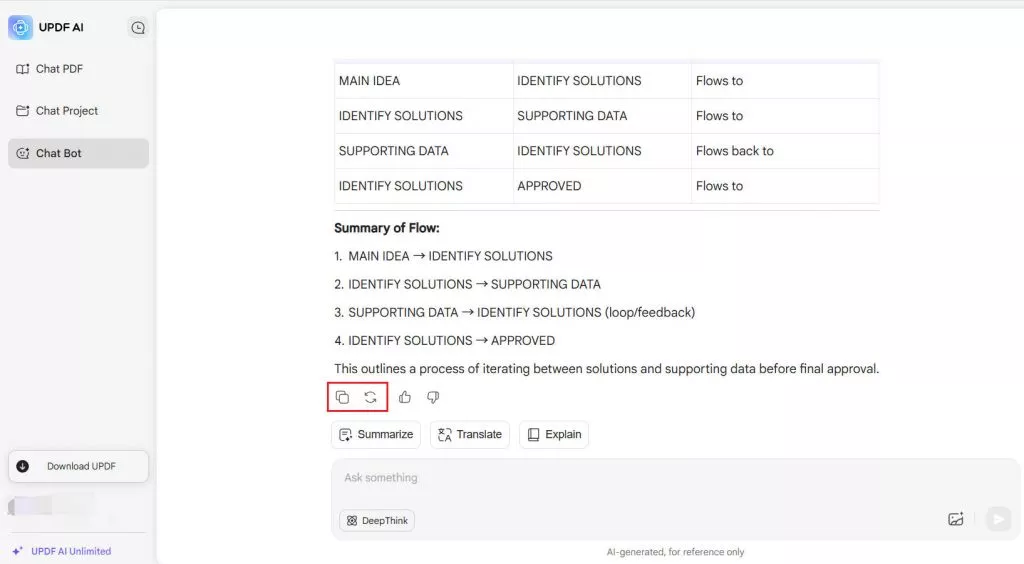1024x564 pixels.
Task: Regenerate the AI response
Action: (370, 397)
